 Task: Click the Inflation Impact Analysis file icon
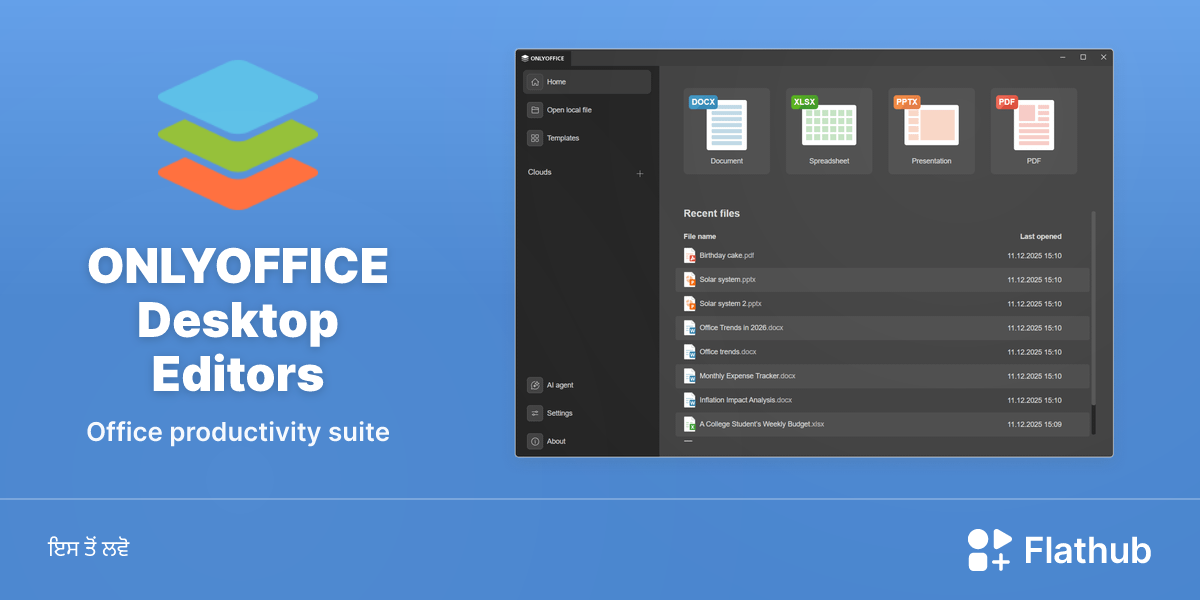[689, 400]
